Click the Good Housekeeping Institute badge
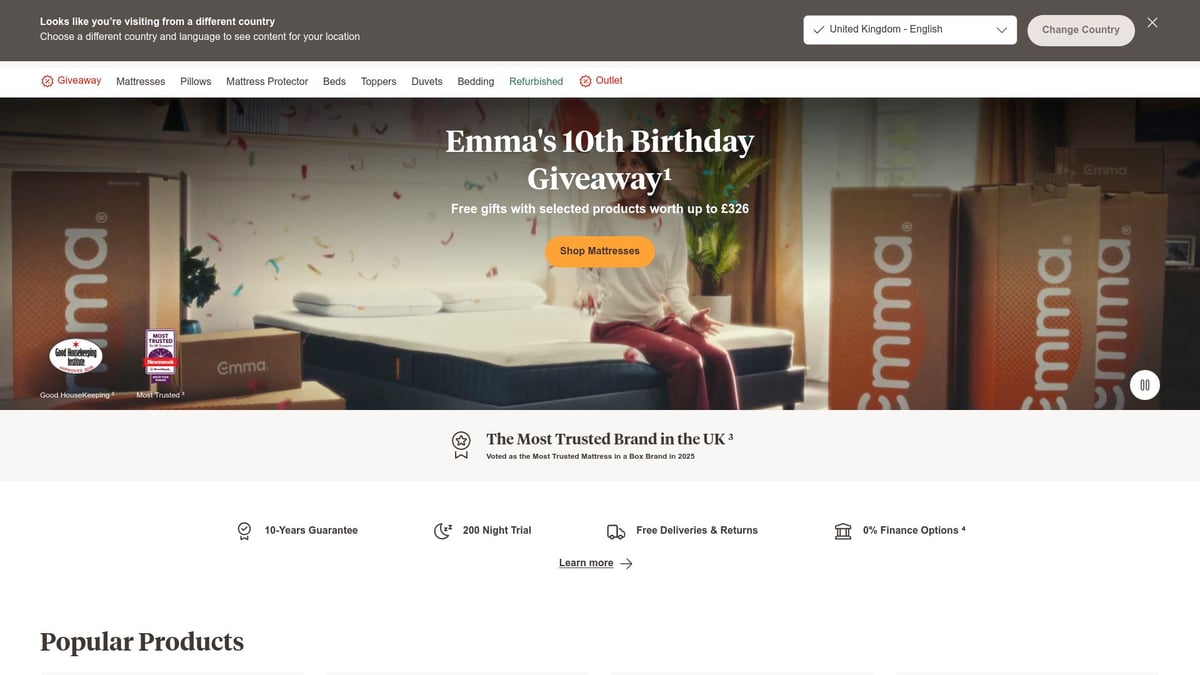1200x675 pixels. pos(76,356)
